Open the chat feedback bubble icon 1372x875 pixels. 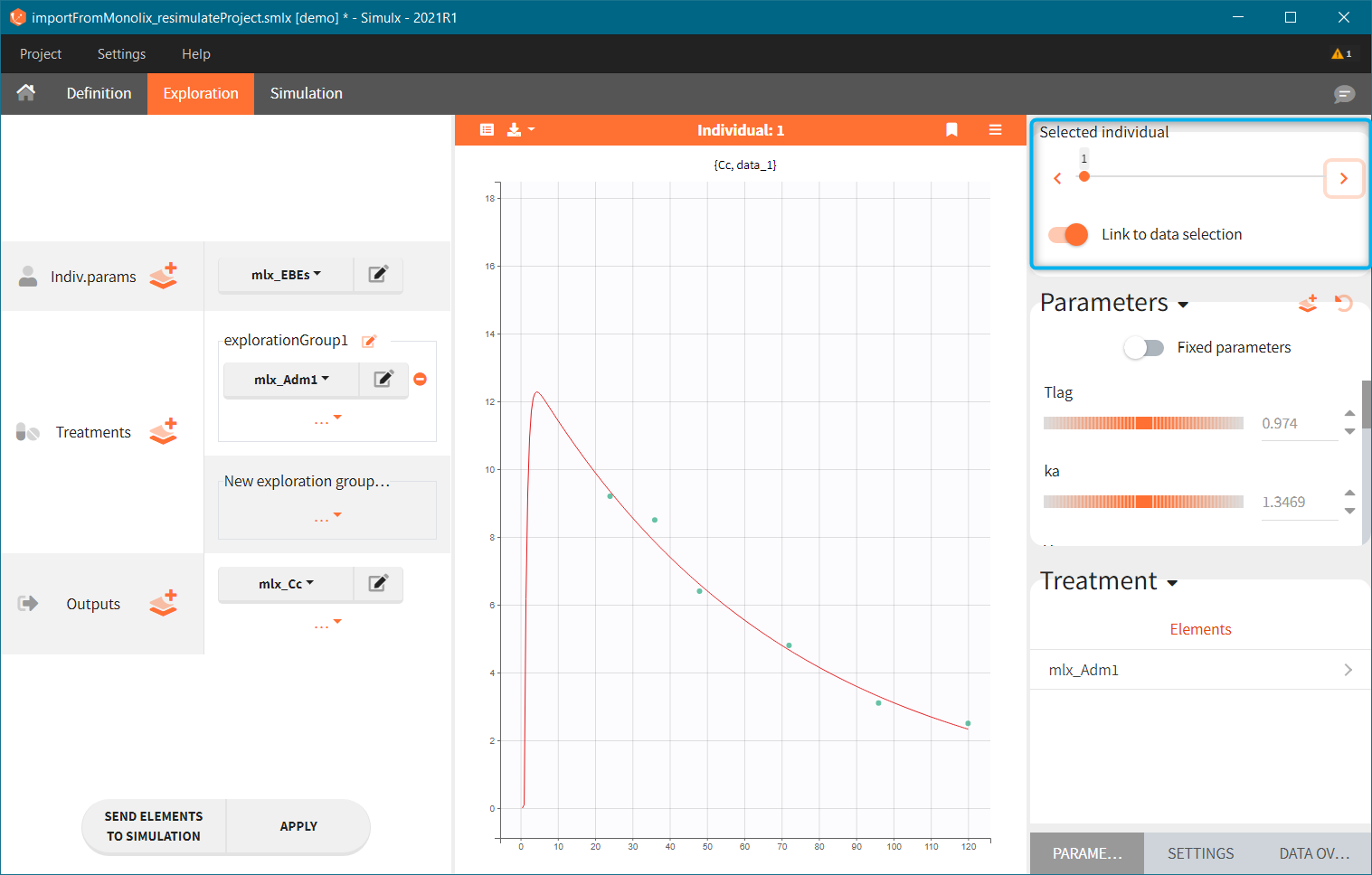[x=1344, y=94]
